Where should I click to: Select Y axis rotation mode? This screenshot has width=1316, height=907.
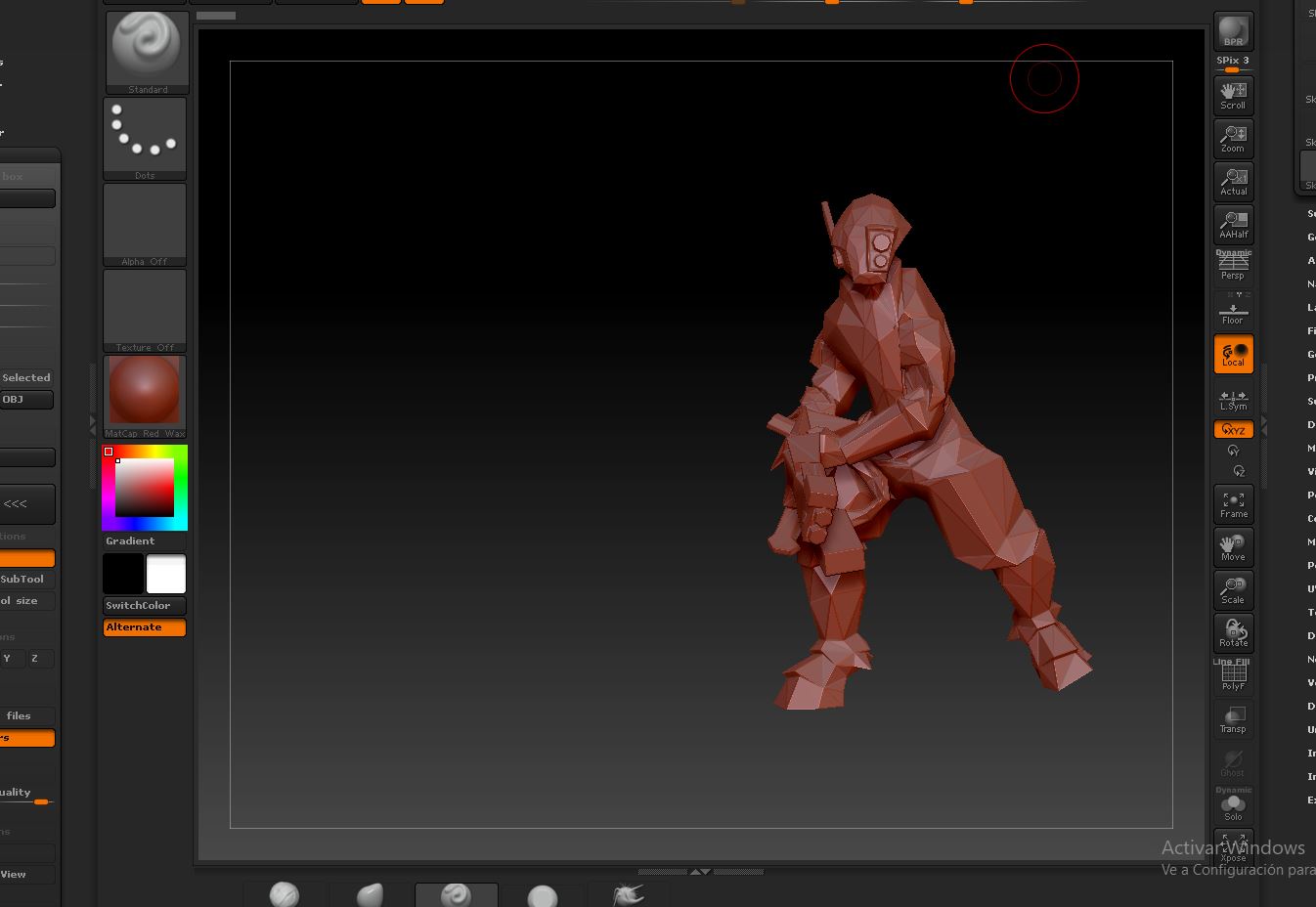[x=1233, y=451]
